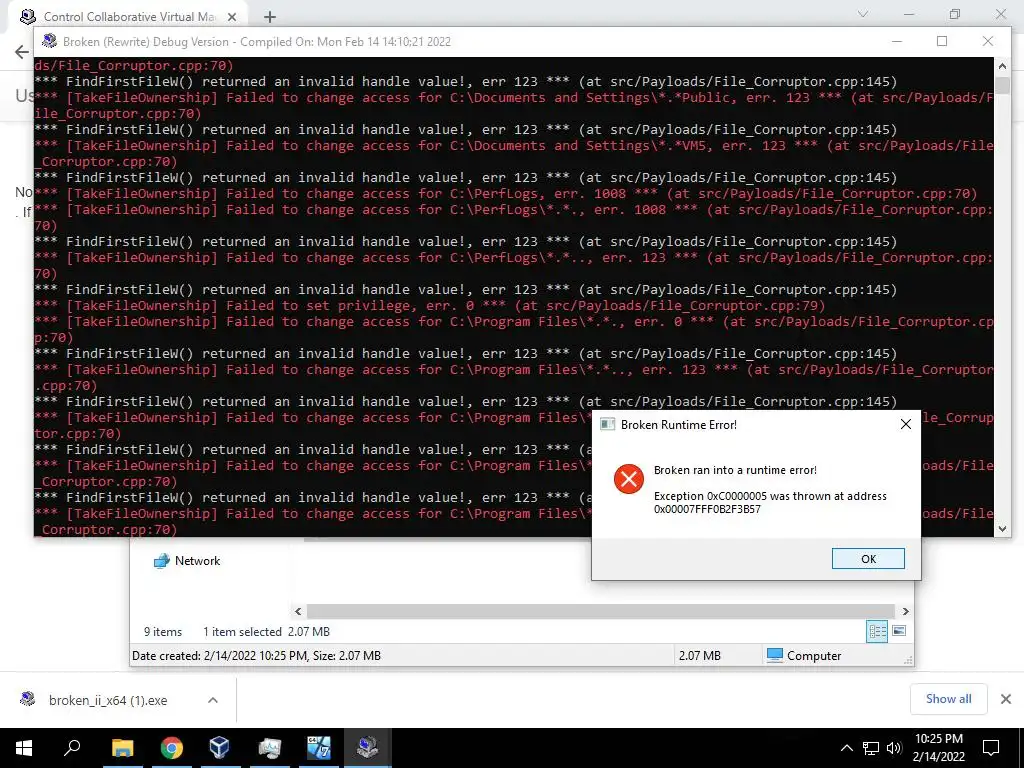1024x768 pixels.
Task: Click the Explorer horizontal scrollbar track
Action: [601, 611]
